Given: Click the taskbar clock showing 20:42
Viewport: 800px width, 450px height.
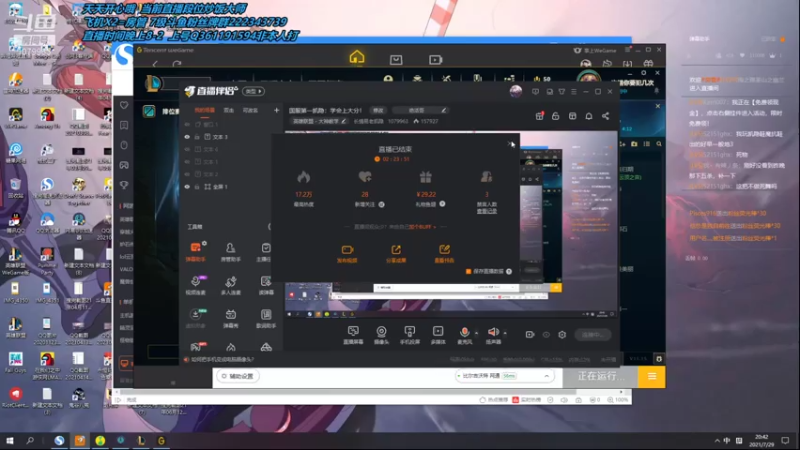Looking at the screenshot, I should (x=761, y=440).
